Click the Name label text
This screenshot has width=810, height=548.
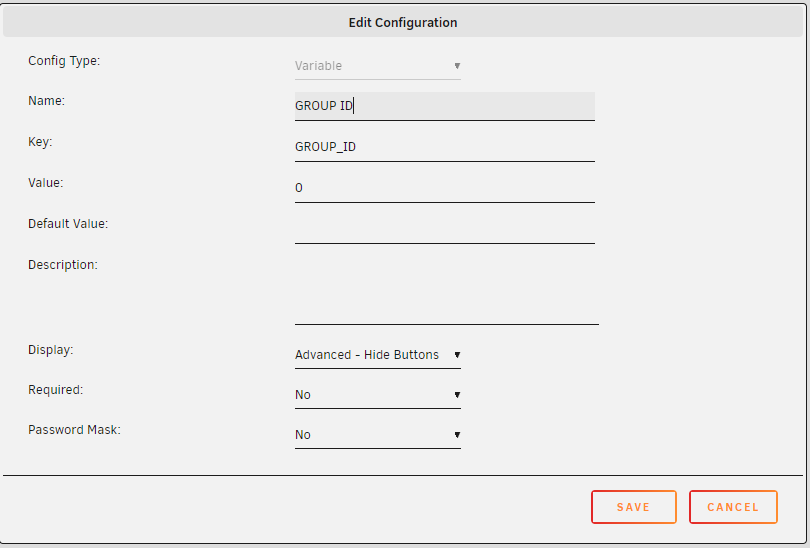point(46,101)
